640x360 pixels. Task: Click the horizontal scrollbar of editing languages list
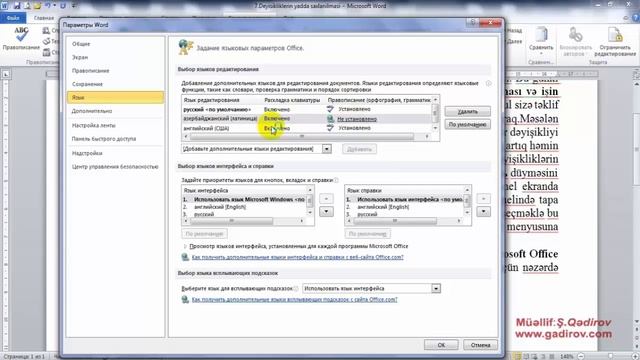(x=307, y=136)
